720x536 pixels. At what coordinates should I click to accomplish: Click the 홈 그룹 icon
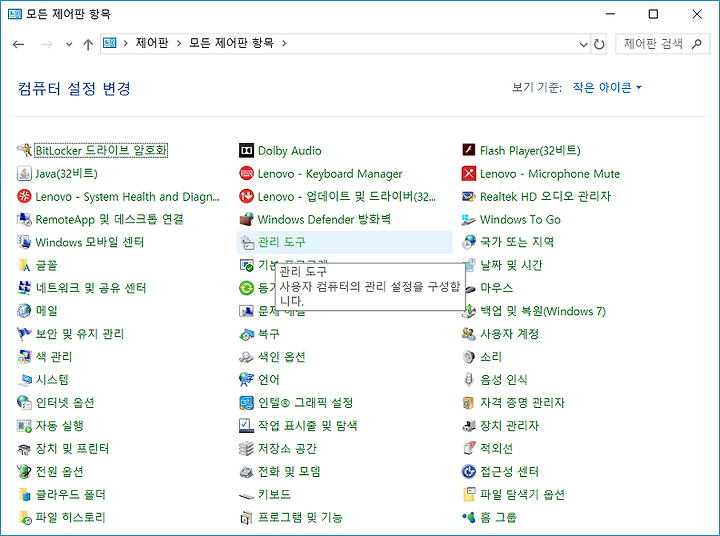[468, 518]
